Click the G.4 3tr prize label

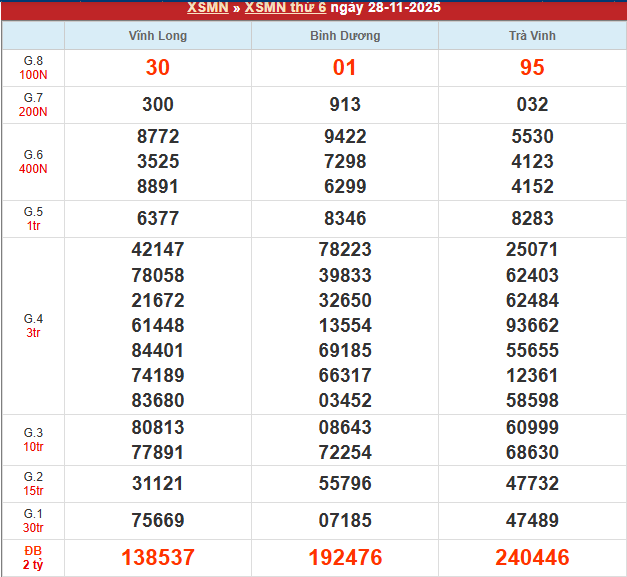click(33, 325)
